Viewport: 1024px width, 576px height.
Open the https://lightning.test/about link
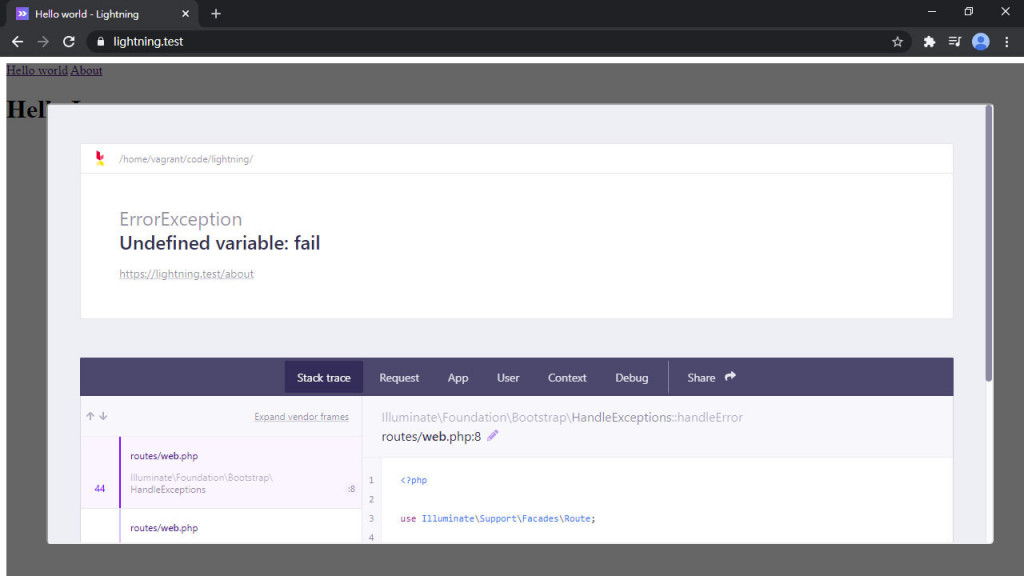[x=186, y=274]
